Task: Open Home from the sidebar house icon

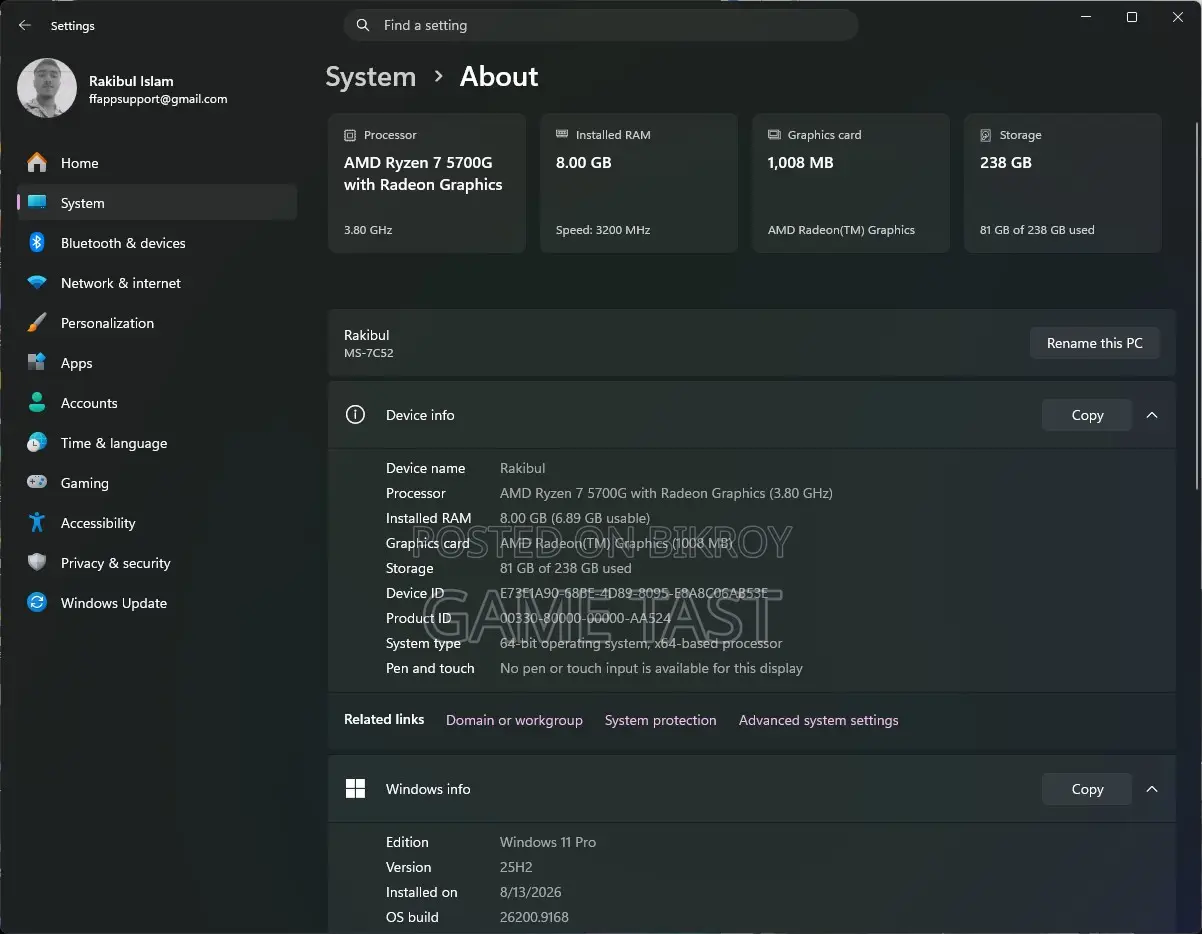Action: pyautogui.click(x=37, y=163)
